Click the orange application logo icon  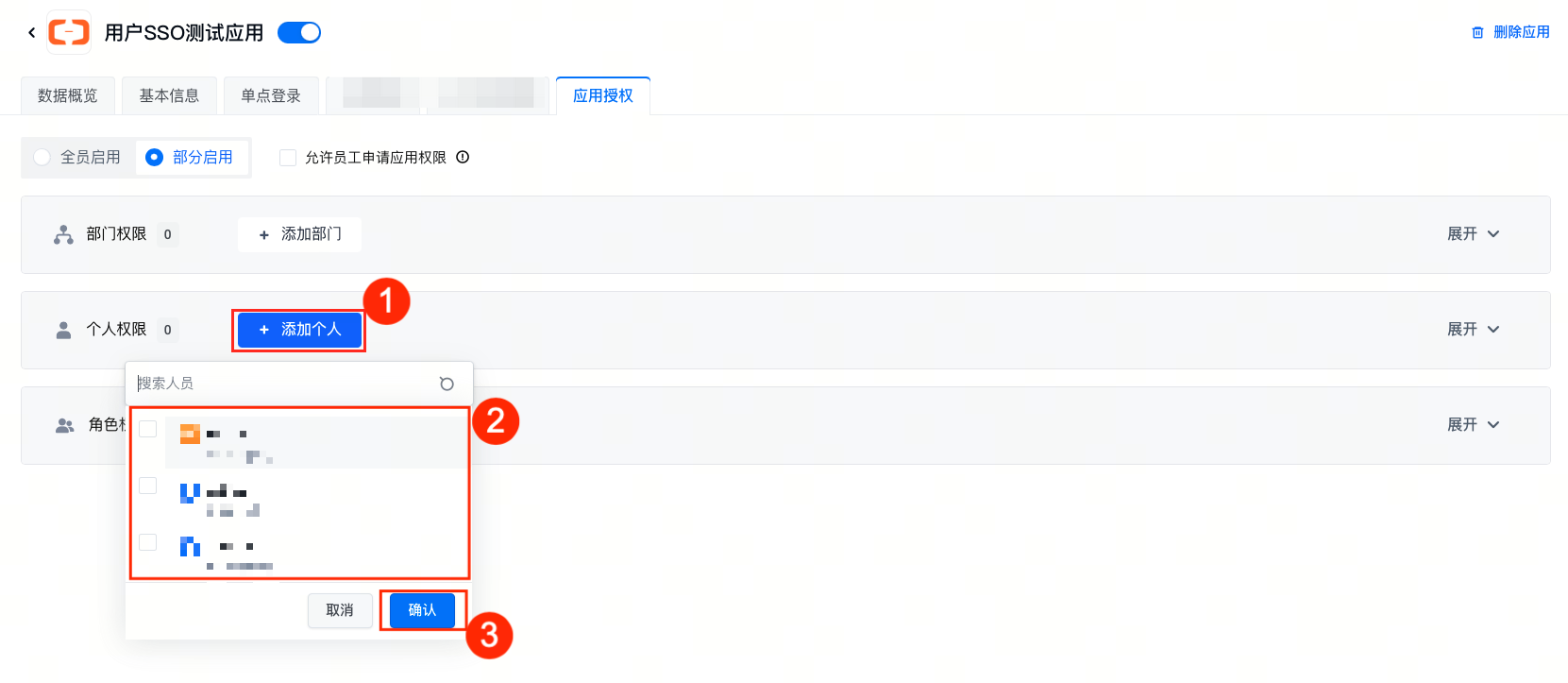coord(69,32)
